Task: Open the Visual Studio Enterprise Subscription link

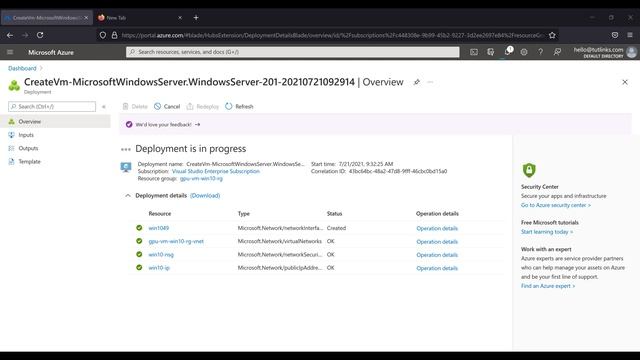Action: pos(216,171)
